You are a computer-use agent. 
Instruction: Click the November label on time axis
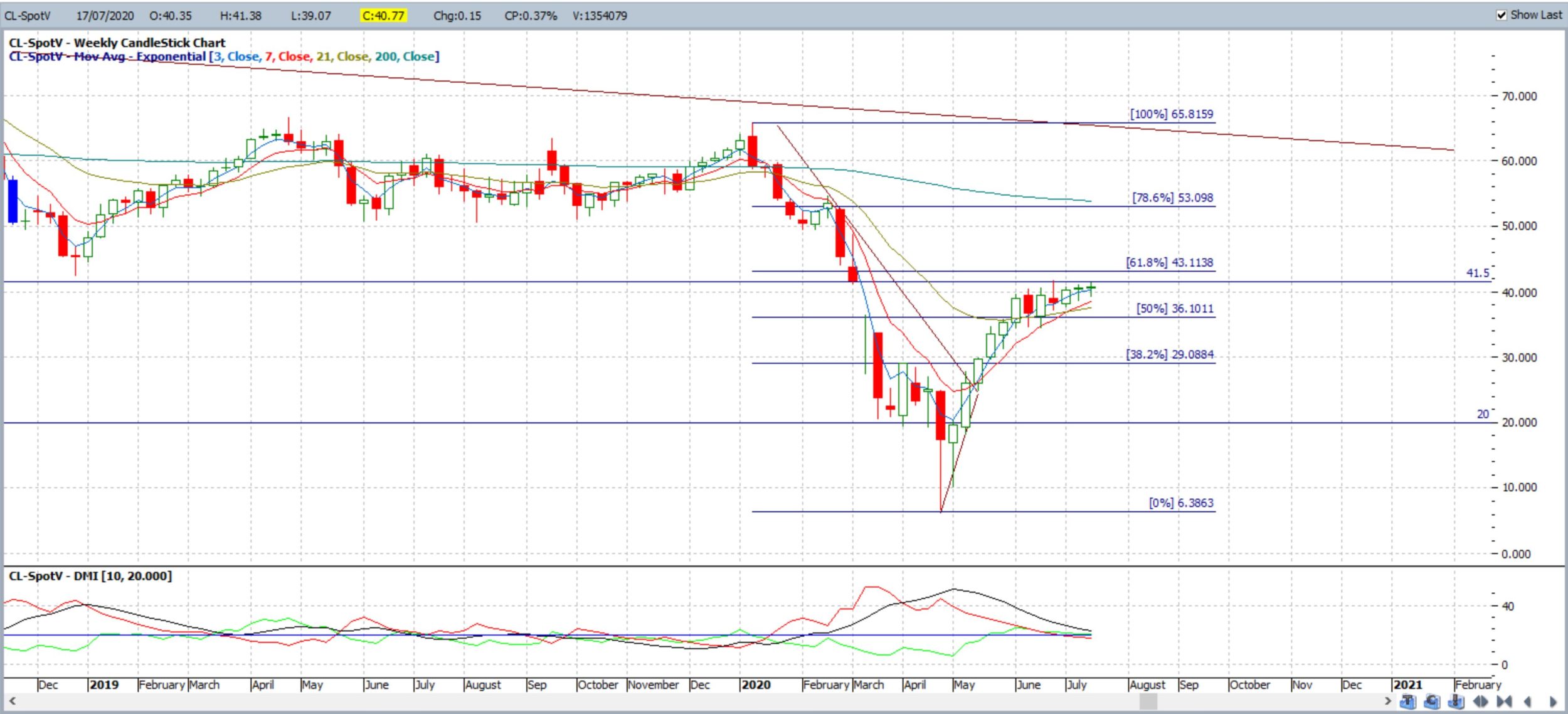[x=654, y=685]
